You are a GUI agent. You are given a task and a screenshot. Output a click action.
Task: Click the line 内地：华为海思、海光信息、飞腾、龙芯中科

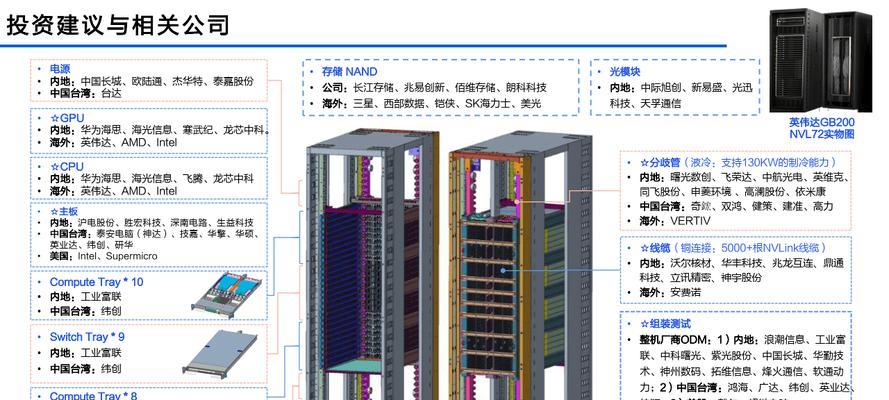tap(151, 179)
